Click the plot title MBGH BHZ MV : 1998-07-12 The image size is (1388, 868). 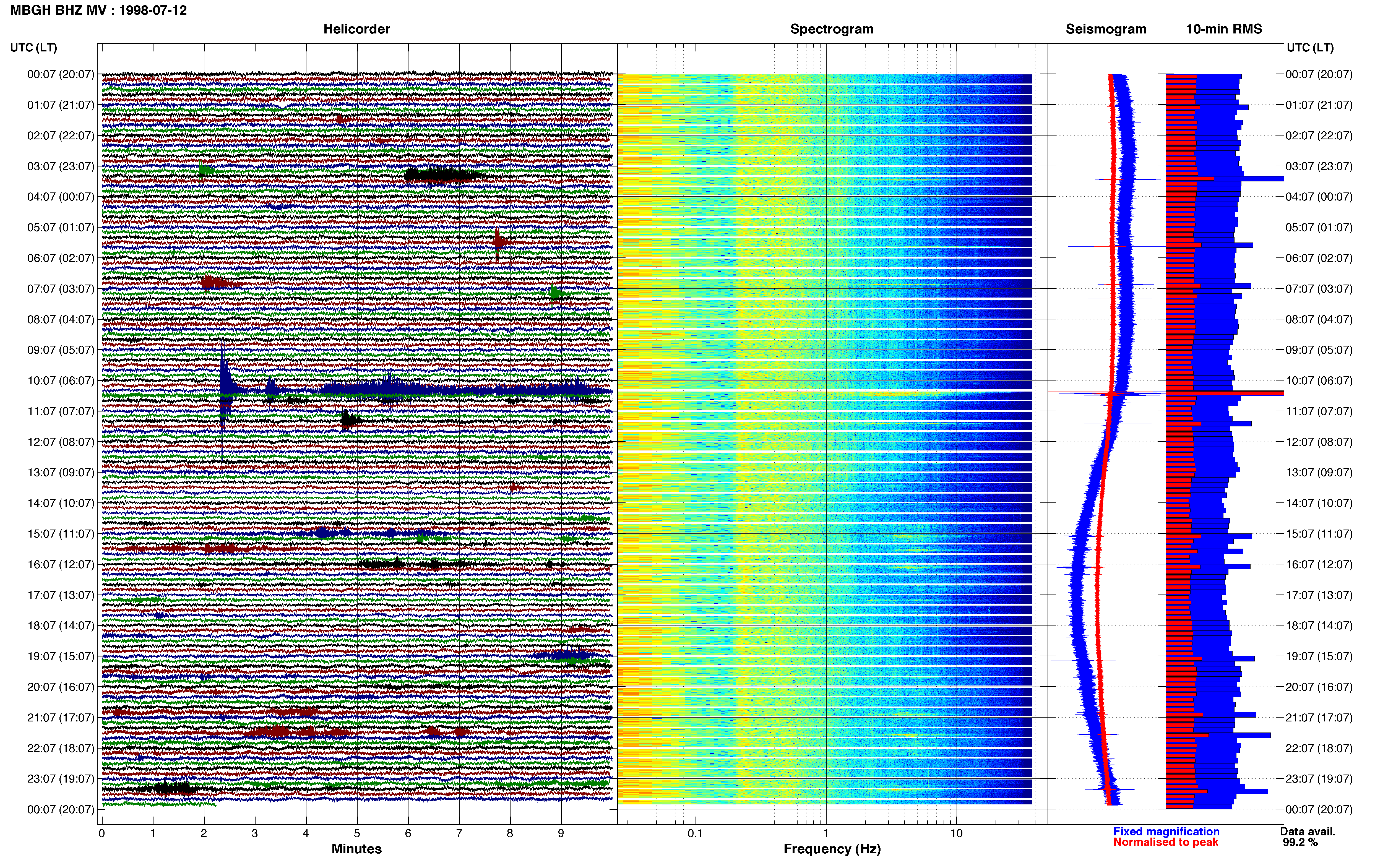click(98, 10)
